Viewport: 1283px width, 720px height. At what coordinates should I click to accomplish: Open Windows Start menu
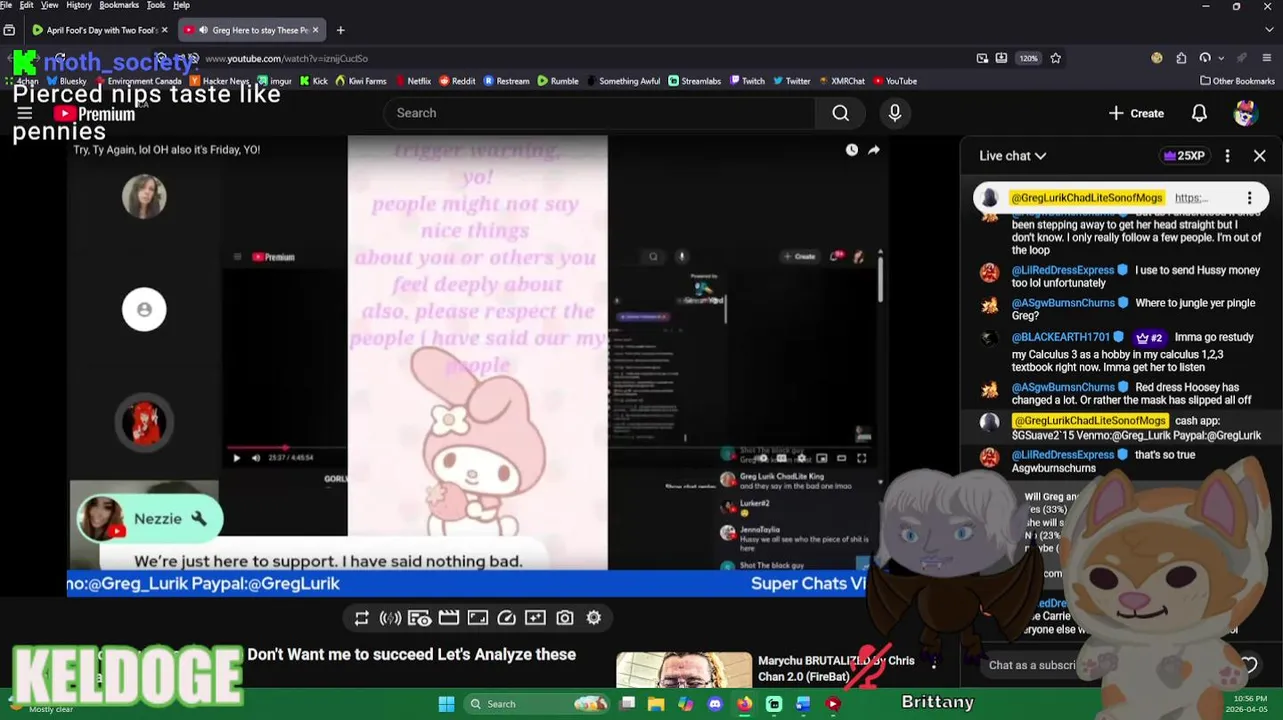coord(446,704)
